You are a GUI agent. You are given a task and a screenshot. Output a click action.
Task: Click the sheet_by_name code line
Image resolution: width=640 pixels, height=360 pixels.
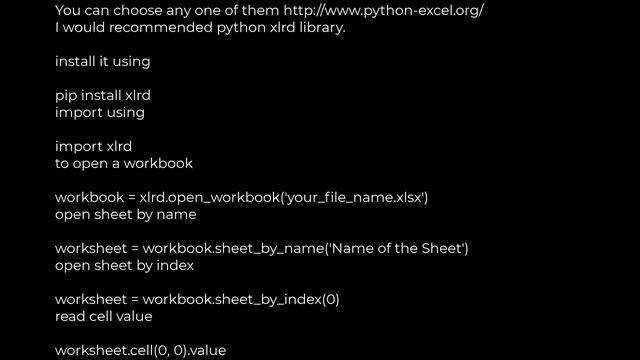tap(262, 249)
